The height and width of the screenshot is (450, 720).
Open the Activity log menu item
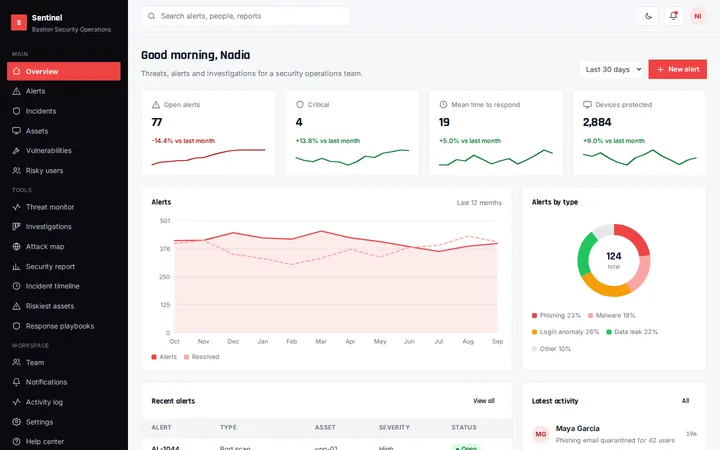coord(64,402)
